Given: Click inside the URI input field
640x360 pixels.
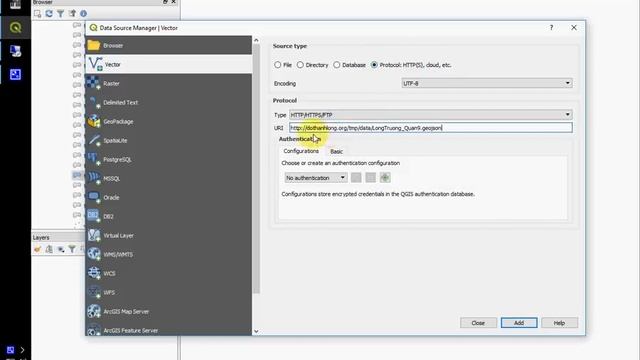Looking at the screenshot, I should (x=431, y=128).
